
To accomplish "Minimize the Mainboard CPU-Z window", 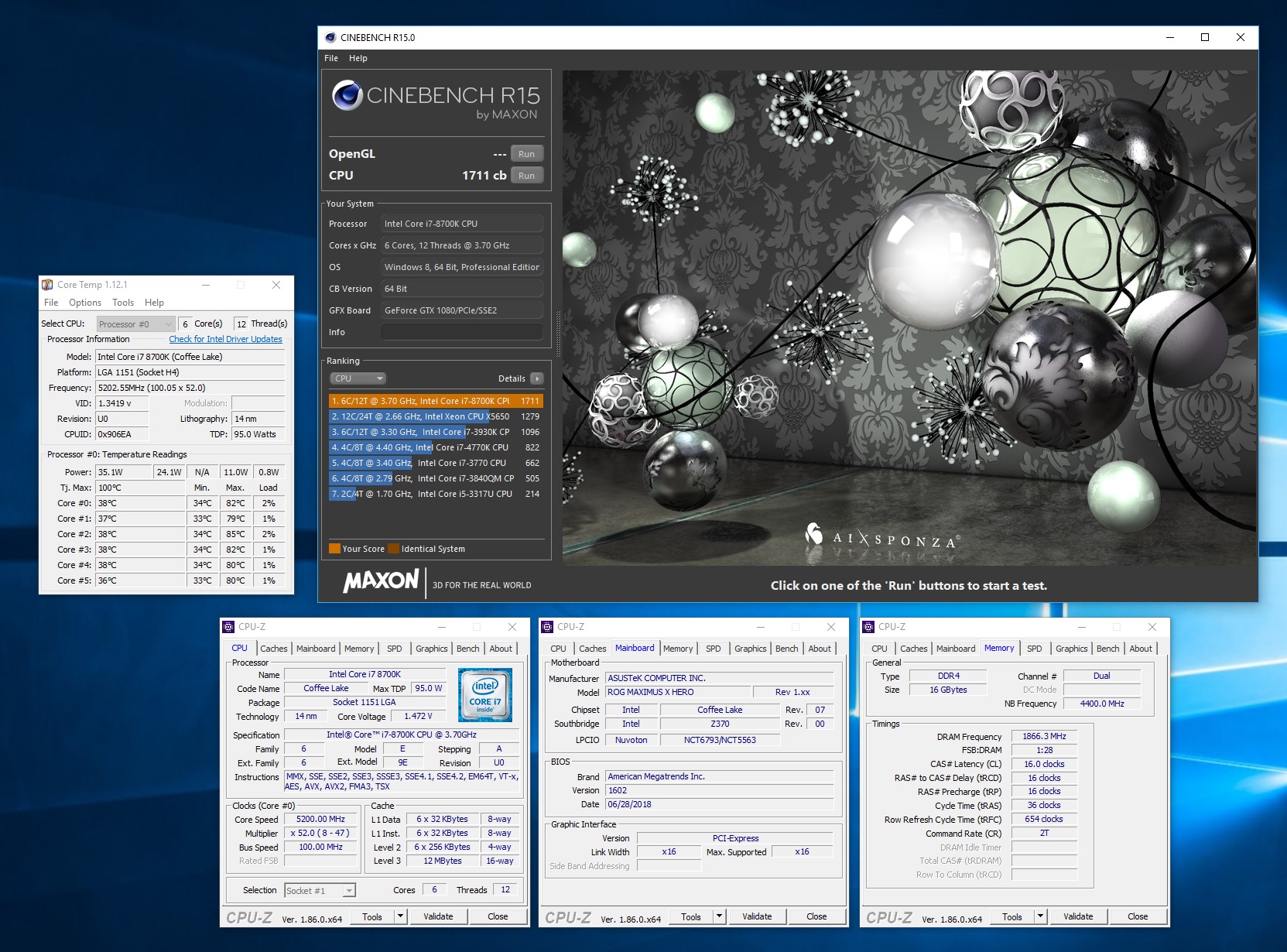I will [761, 627].
